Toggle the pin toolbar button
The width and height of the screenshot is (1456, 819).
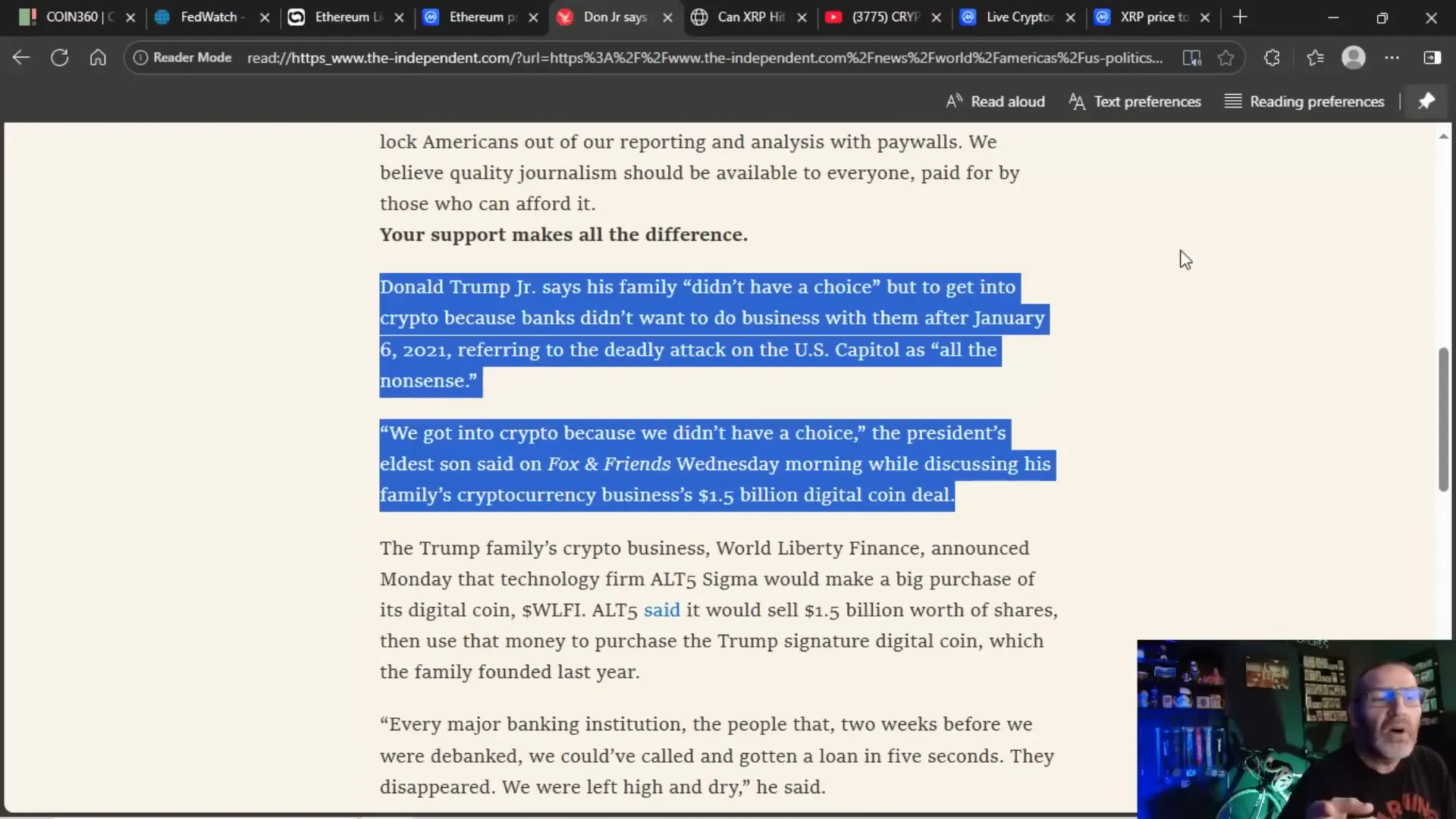point(1426,101)
